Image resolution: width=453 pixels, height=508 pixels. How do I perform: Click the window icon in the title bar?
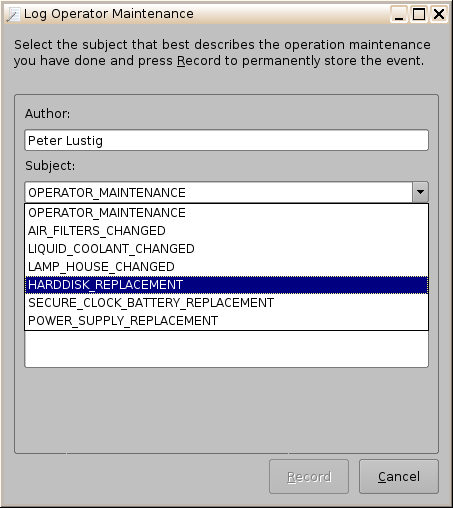[x=13, y=14]
